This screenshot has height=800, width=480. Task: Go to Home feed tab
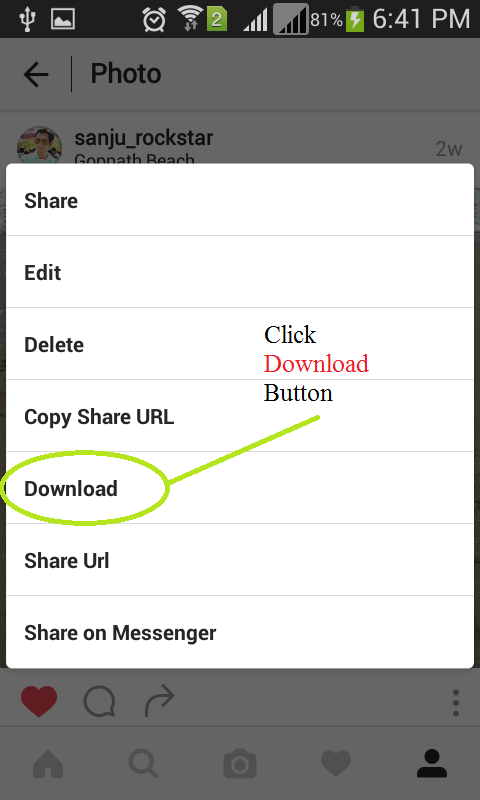coord(48,763)
